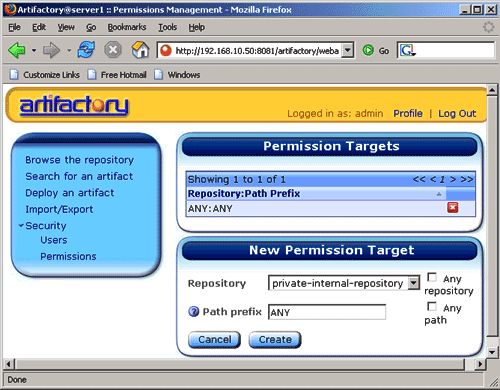Viewport: 500px width, 390px height.
Task: Select the ANY:ANY table row
Action: tap(331, 208)
